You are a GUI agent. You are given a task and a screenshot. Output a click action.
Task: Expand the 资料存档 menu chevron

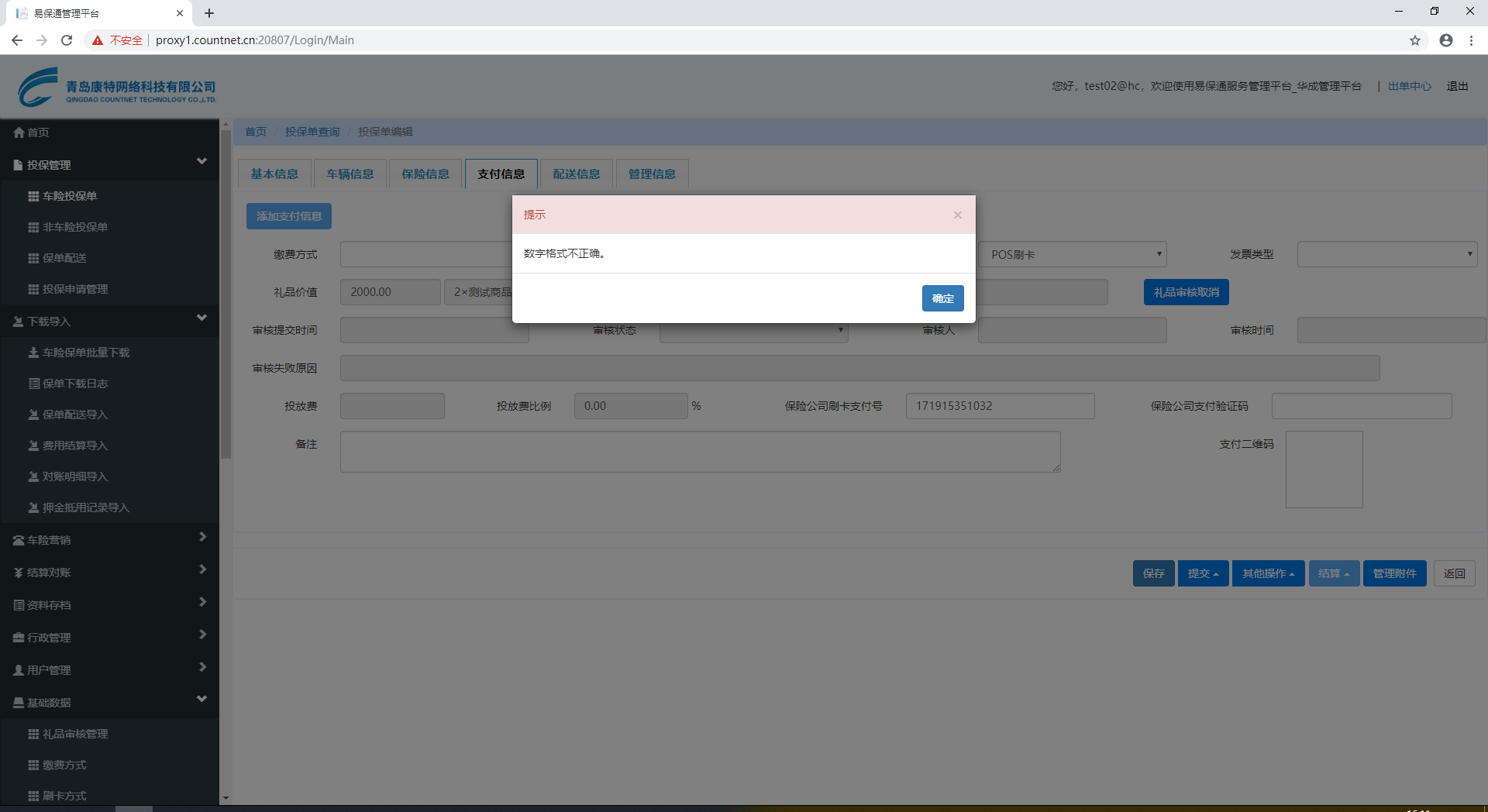pos(202,602)
